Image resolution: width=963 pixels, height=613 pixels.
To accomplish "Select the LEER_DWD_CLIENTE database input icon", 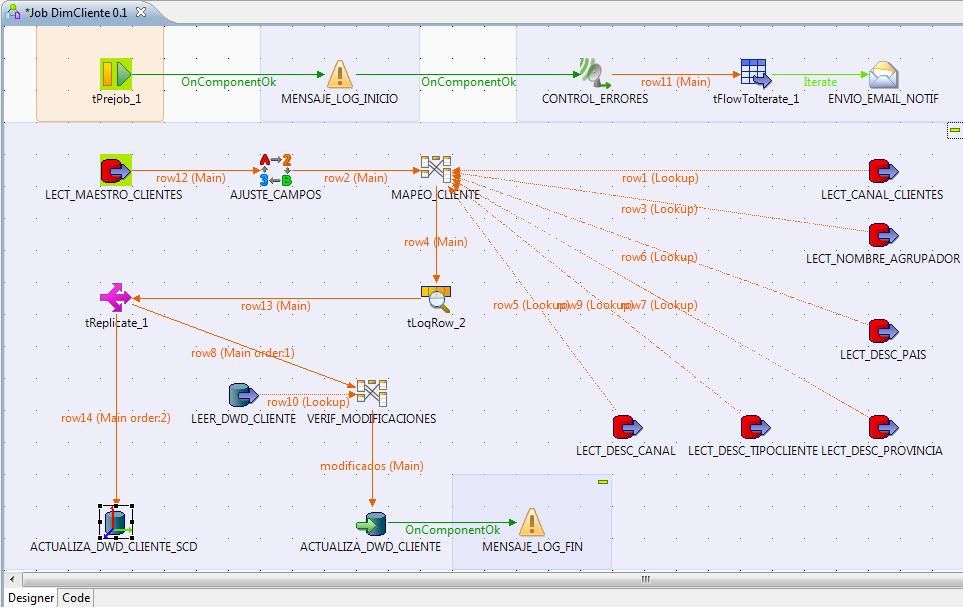I will pos(243,395).
